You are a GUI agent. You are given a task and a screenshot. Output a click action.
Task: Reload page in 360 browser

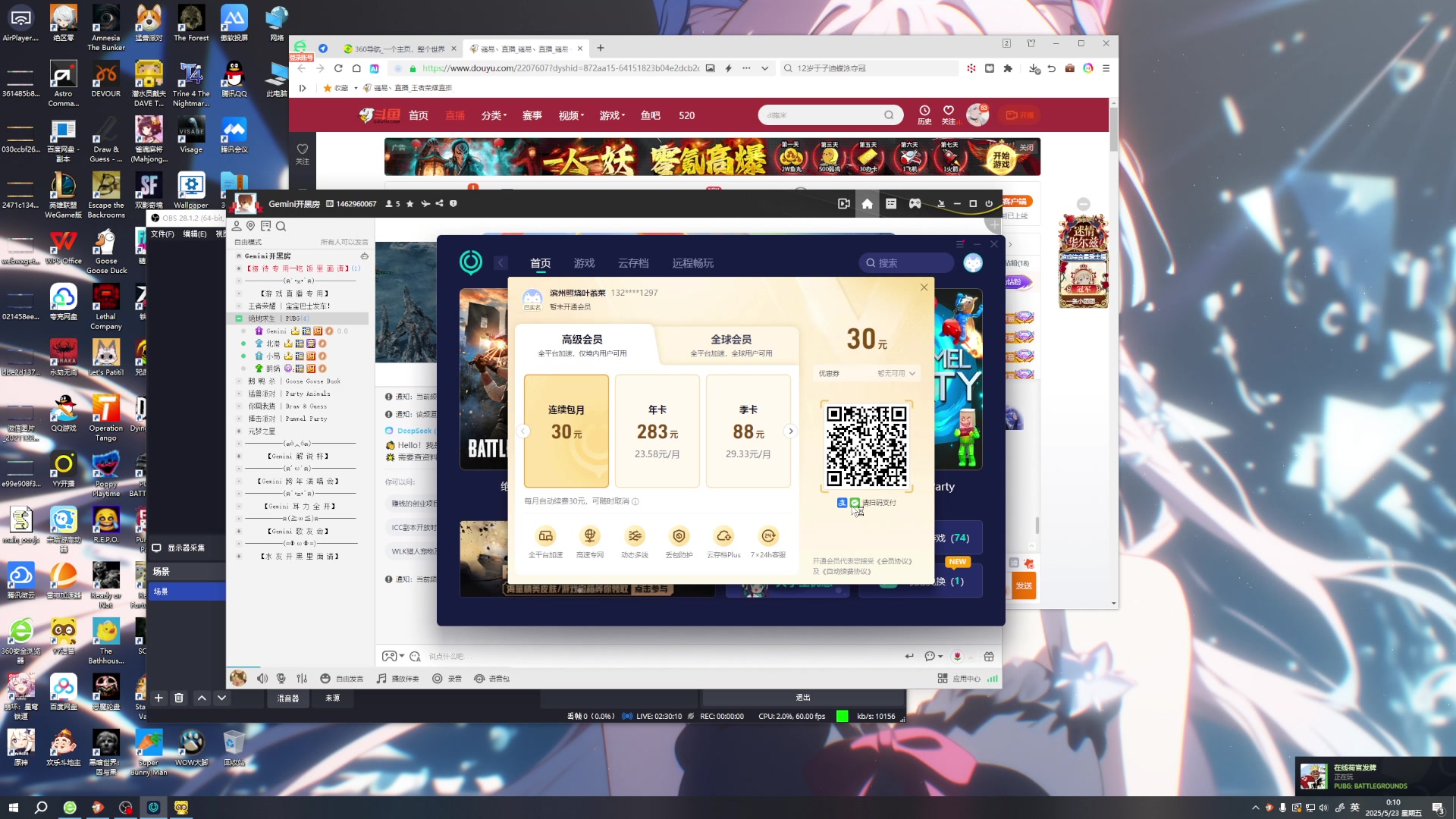(x=338, y=68)
